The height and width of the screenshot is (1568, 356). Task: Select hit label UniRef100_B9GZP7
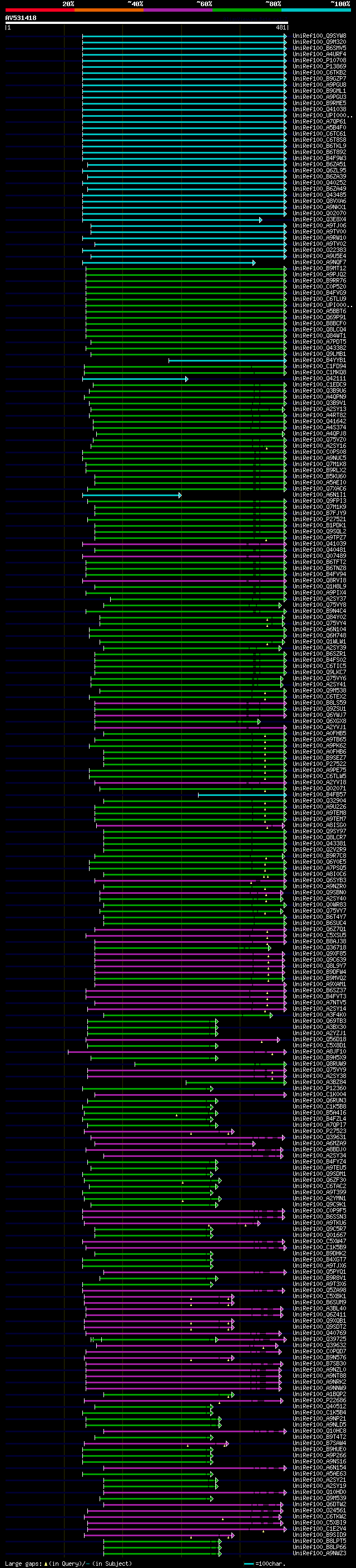319,78
